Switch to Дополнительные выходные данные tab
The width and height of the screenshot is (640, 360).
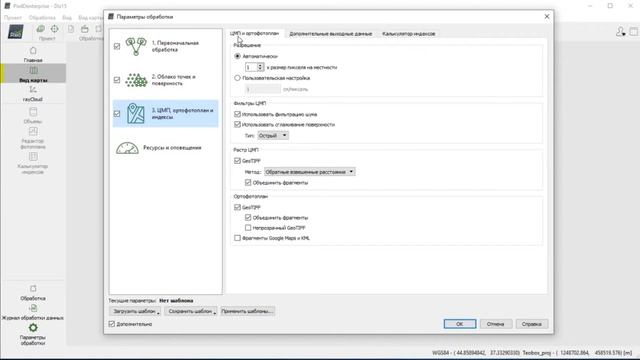331,34
